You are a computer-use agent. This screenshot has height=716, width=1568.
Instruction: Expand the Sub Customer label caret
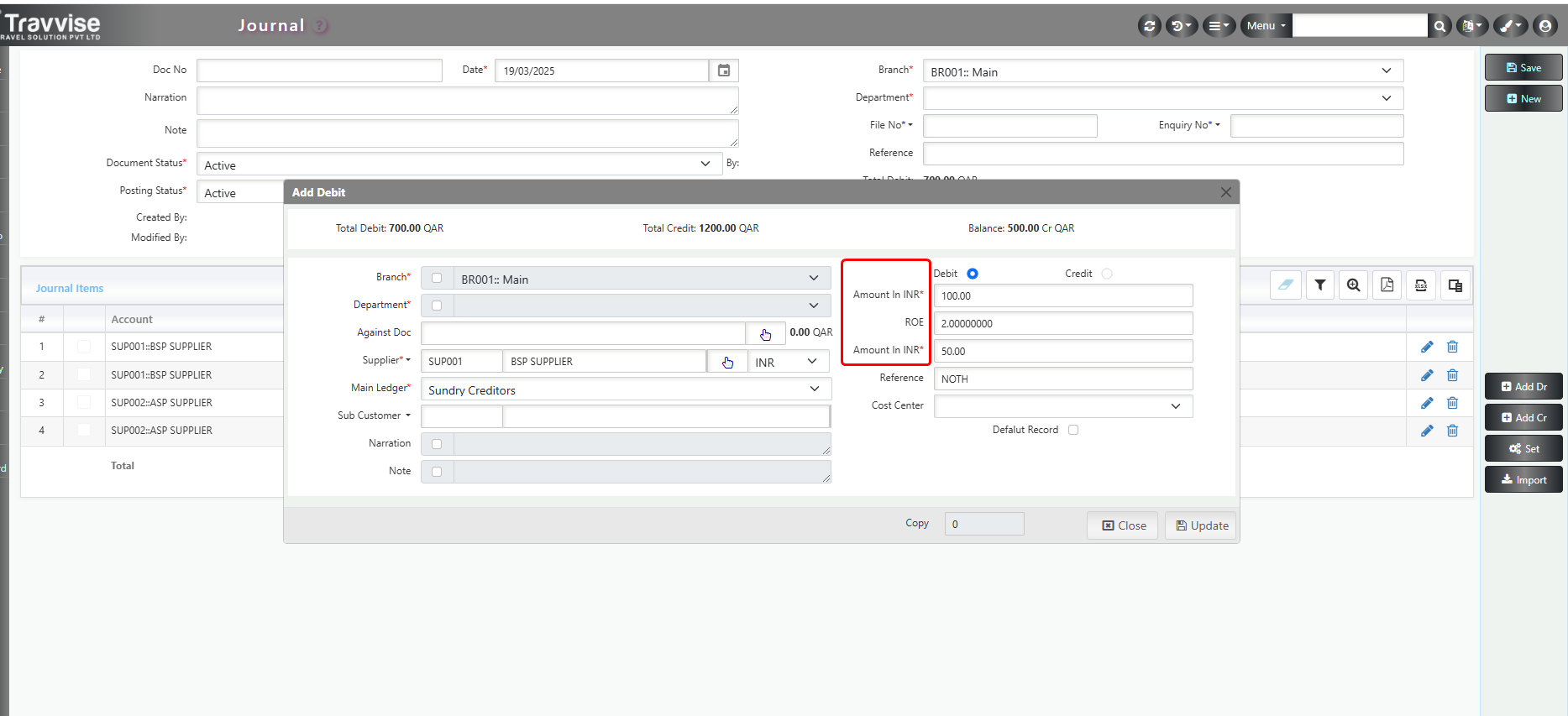coord(408,415)
